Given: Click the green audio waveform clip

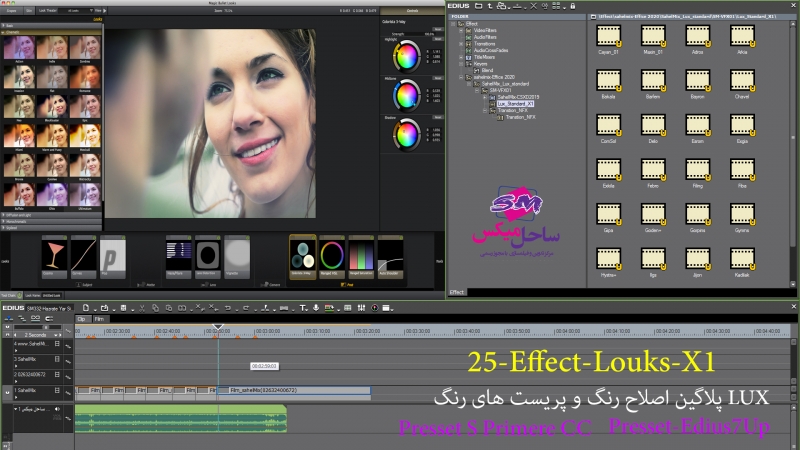Looking at the screenshot, I should tap(181, 419).
